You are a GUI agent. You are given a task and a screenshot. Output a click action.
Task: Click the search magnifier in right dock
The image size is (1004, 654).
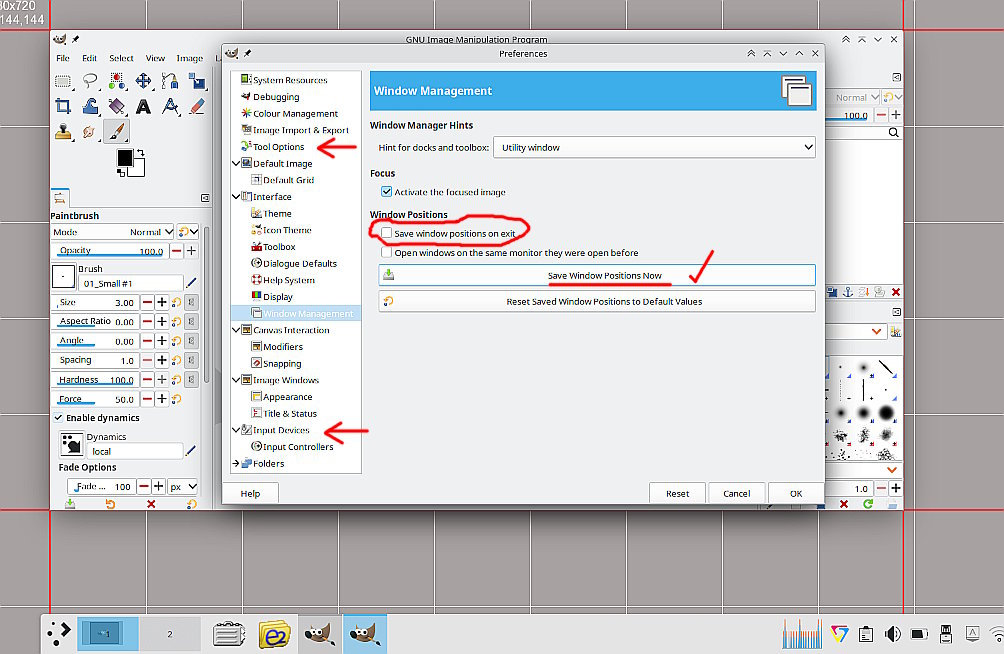pyautogui.click(x=893, y=133)
